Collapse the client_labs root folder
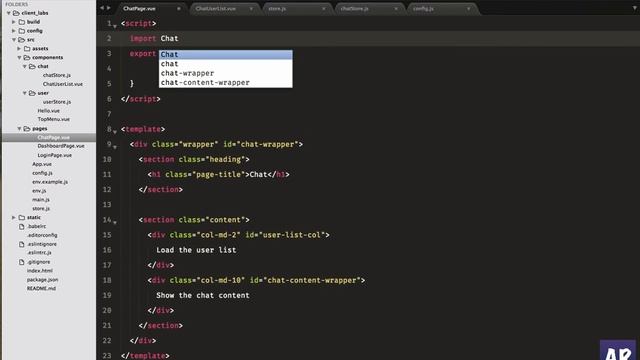The image size is (640, 360). click(9, 13)
